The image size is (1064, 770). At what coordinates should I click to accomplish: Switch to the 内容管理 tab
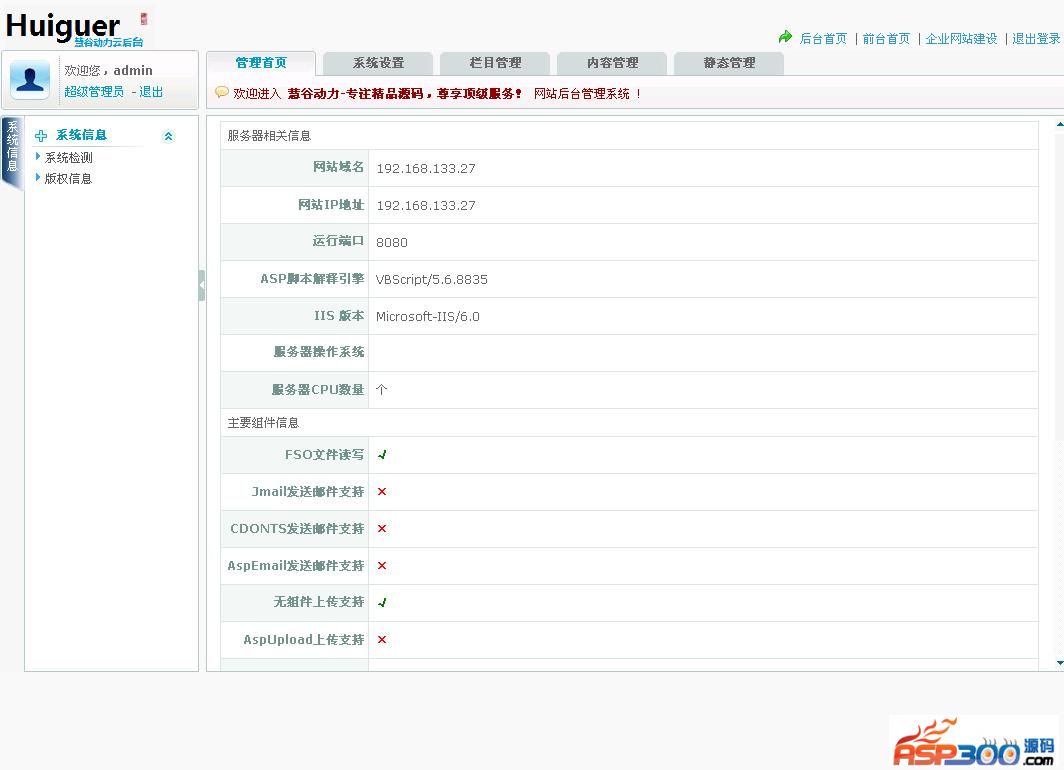[612, 63]
